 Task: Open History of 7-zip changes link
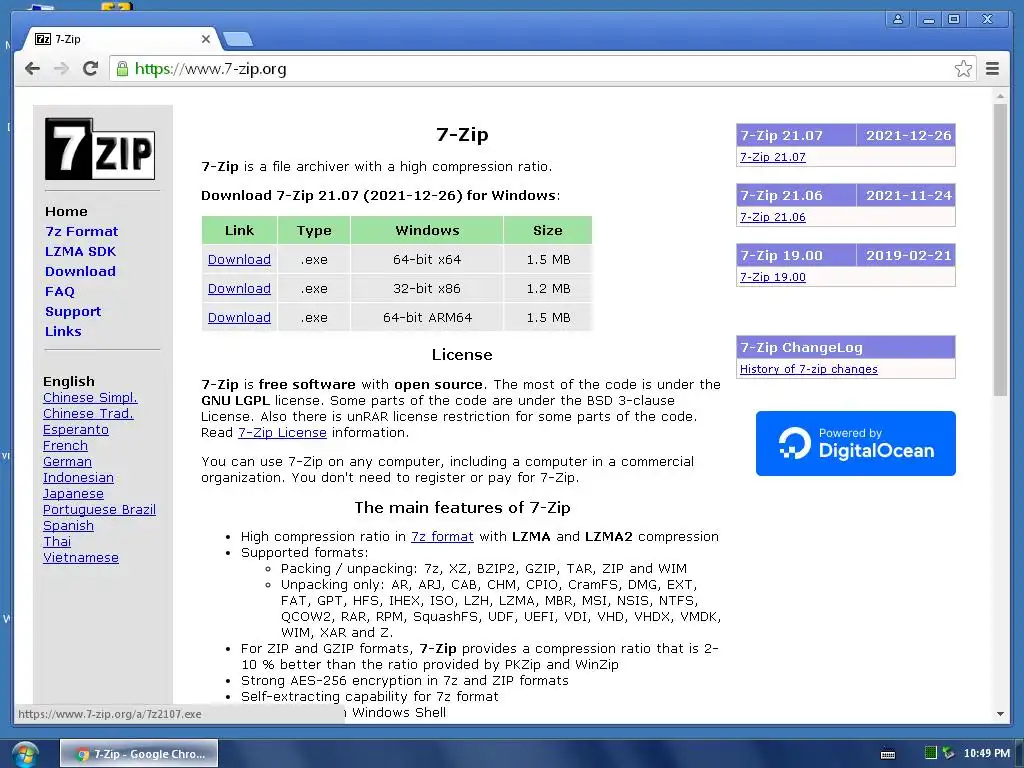coord(808,369)
